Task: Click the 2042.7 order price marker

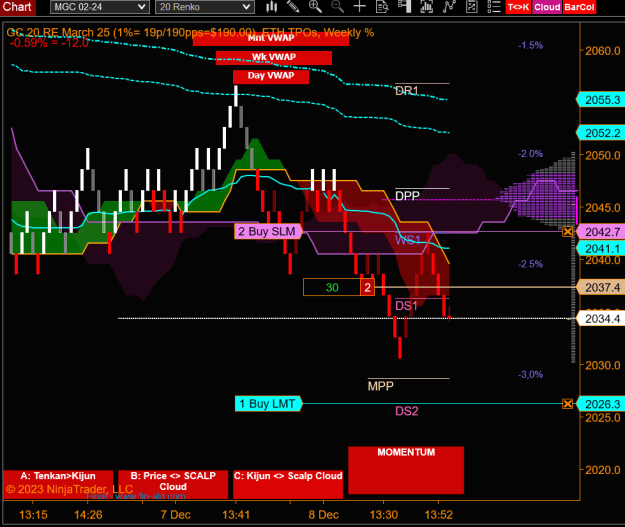Action: coord(600,232)
